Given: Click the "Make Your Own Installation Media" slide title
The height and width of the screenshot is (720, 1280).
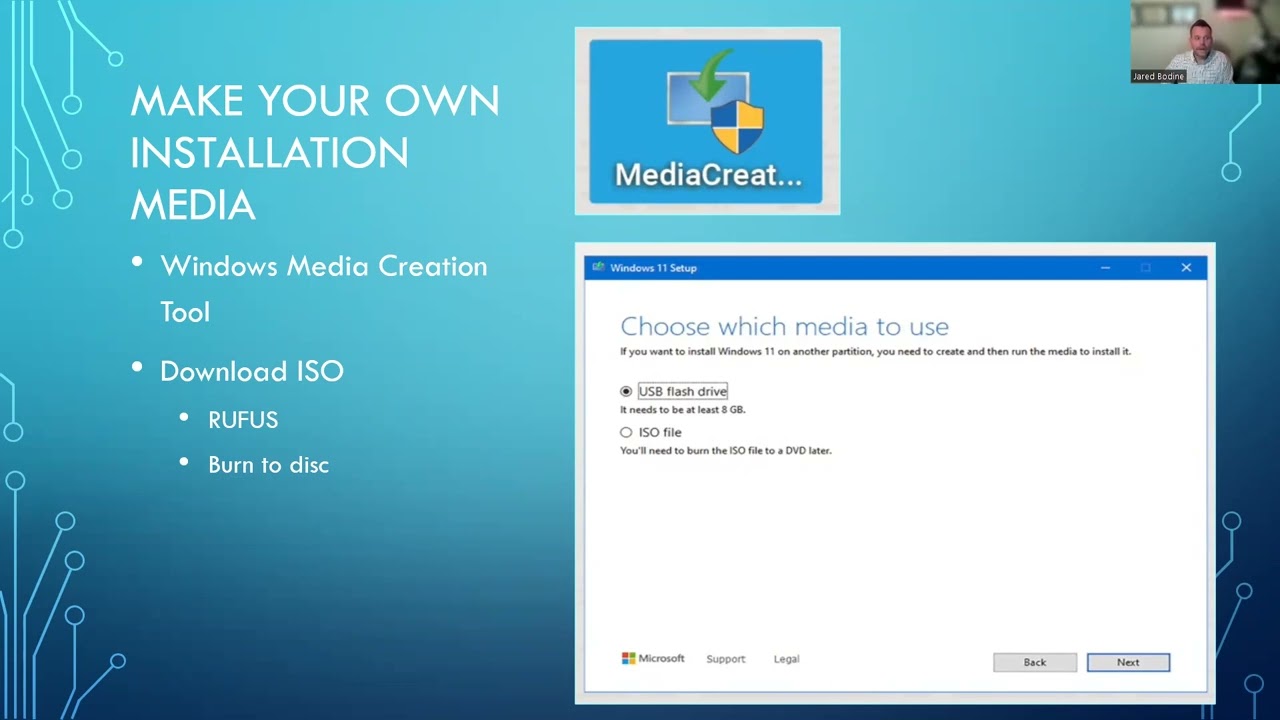Looking at the screenshot, I should tap(315, 153).
